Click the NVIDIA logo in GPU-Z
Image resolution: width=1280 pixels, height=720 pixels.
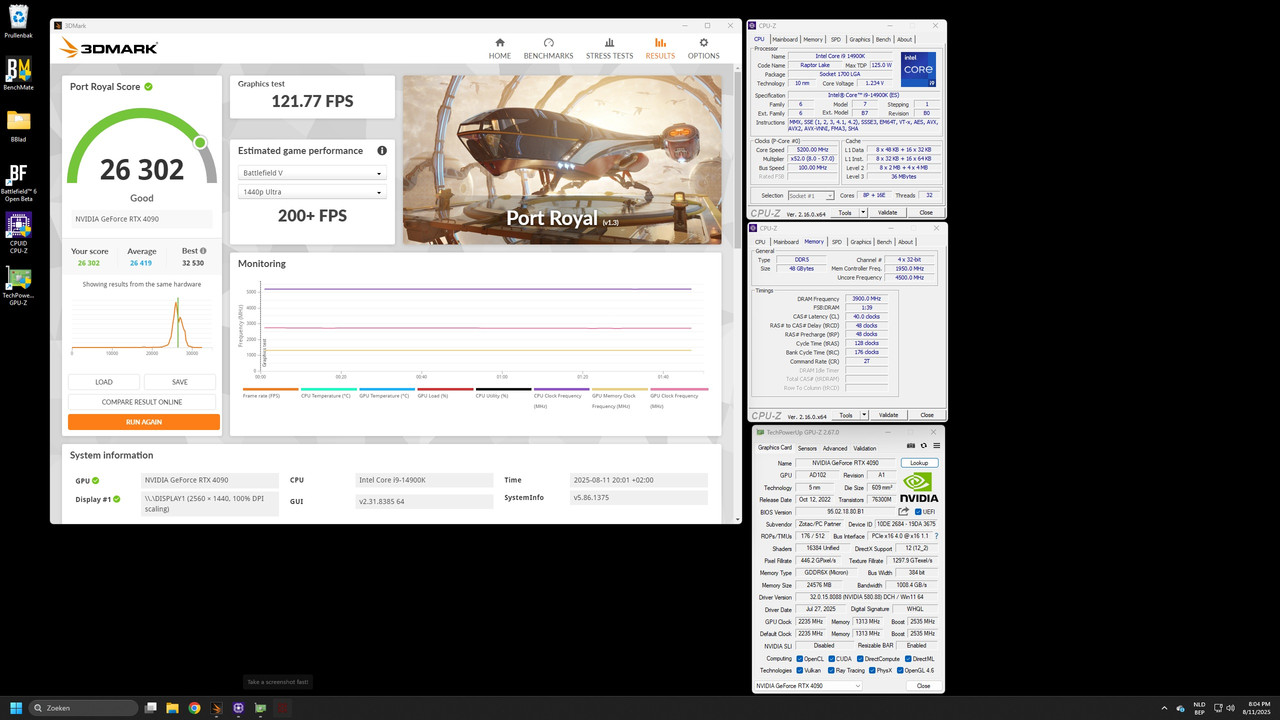click(919, 487)
